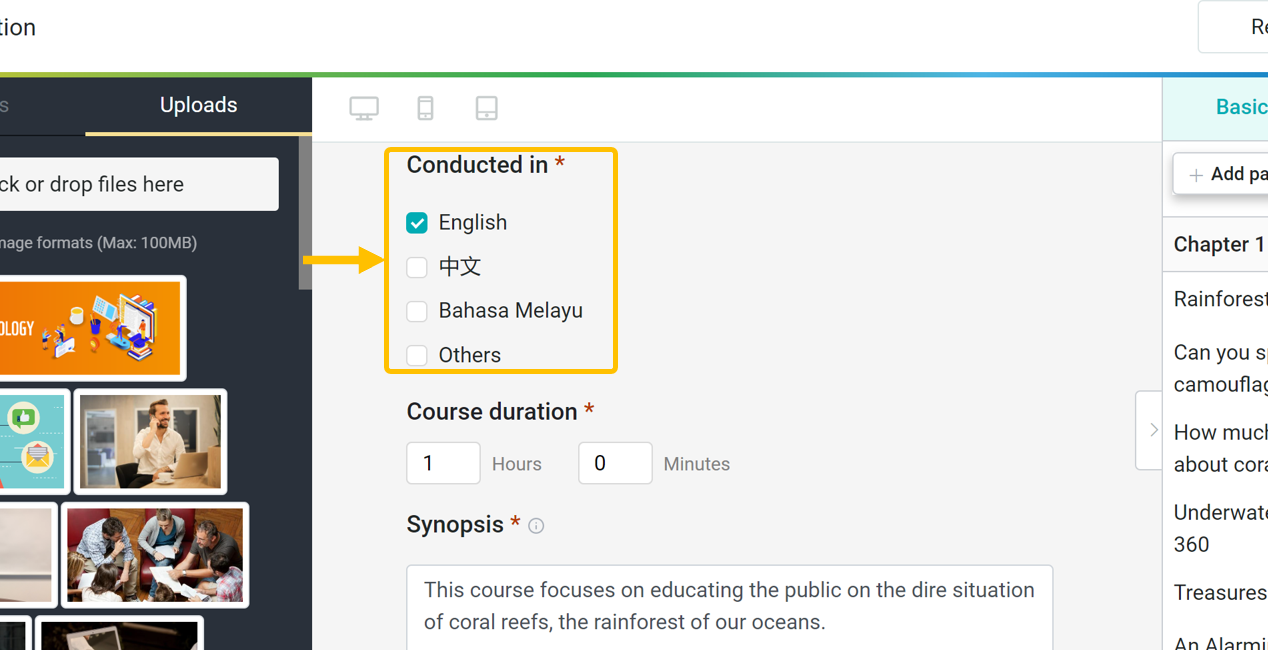Check the Others language checkbox
Image resolution: width=1268 pixels, height=650 pixels.
click(x=417, y=355)
